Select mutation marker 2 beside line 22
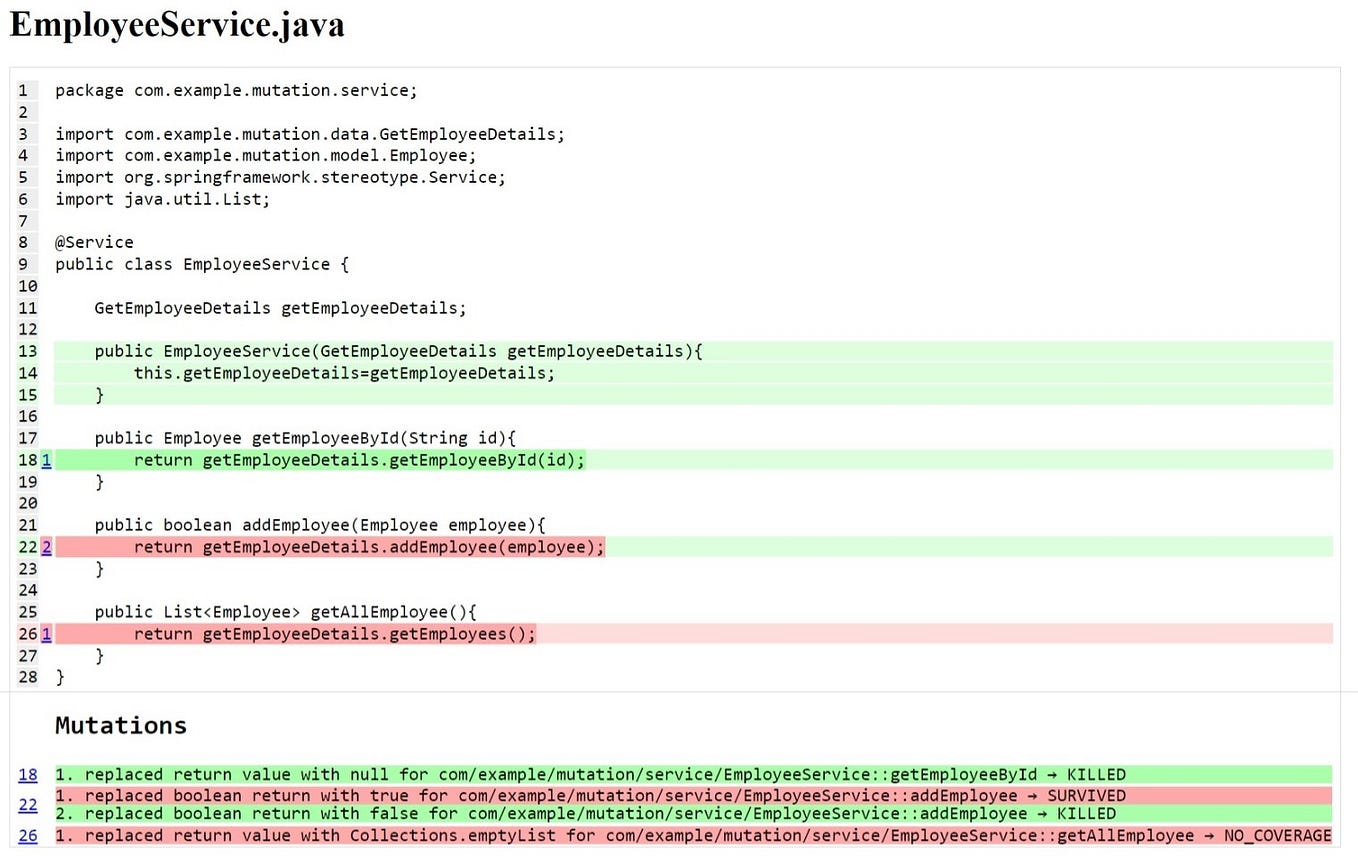This screenshot has width=1358, height=862. [45, 547]
